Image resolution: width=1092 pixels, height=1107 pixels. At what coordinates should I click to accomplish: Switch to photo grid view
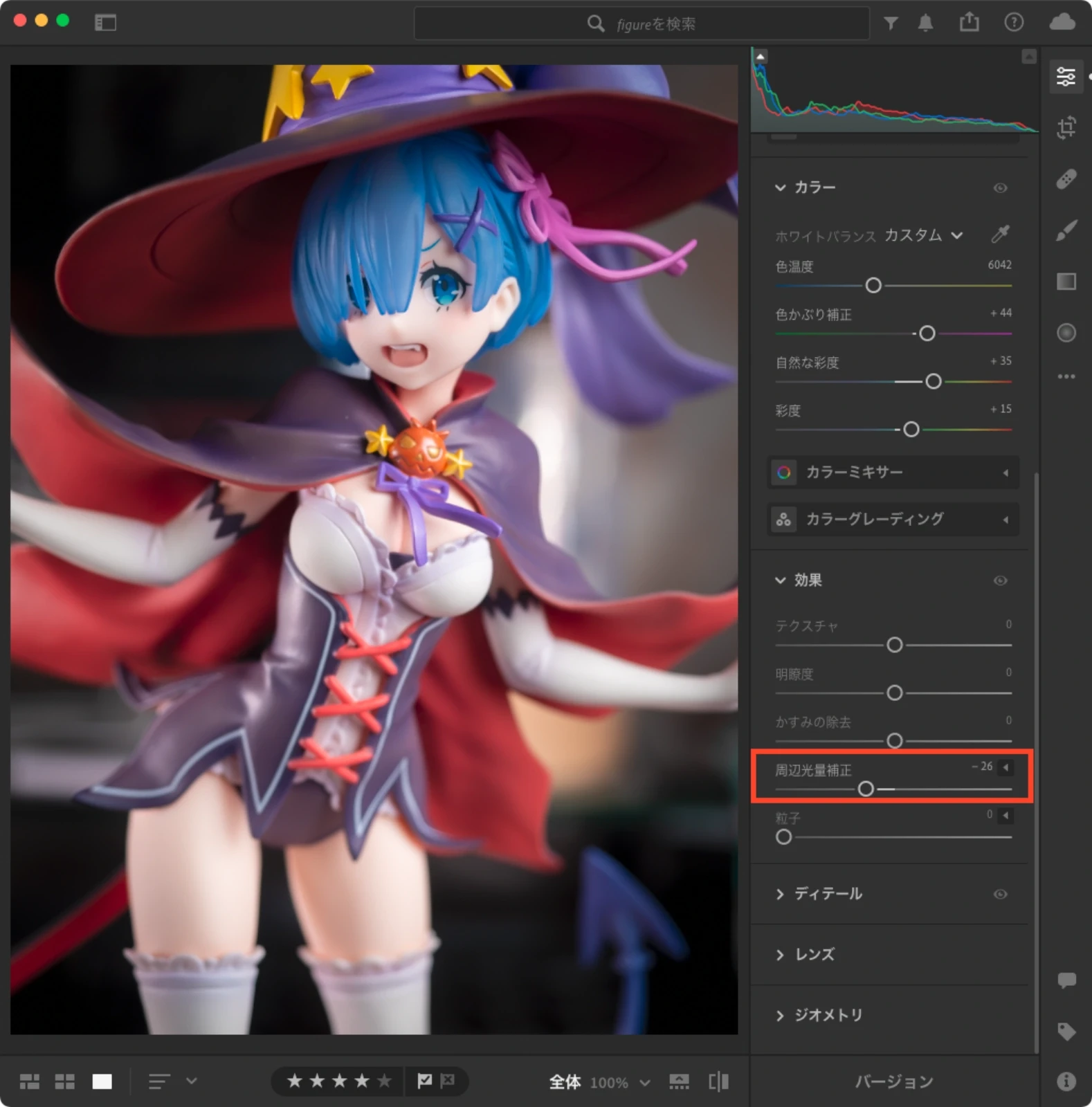pyautogui.click(x=30, y=1081)
